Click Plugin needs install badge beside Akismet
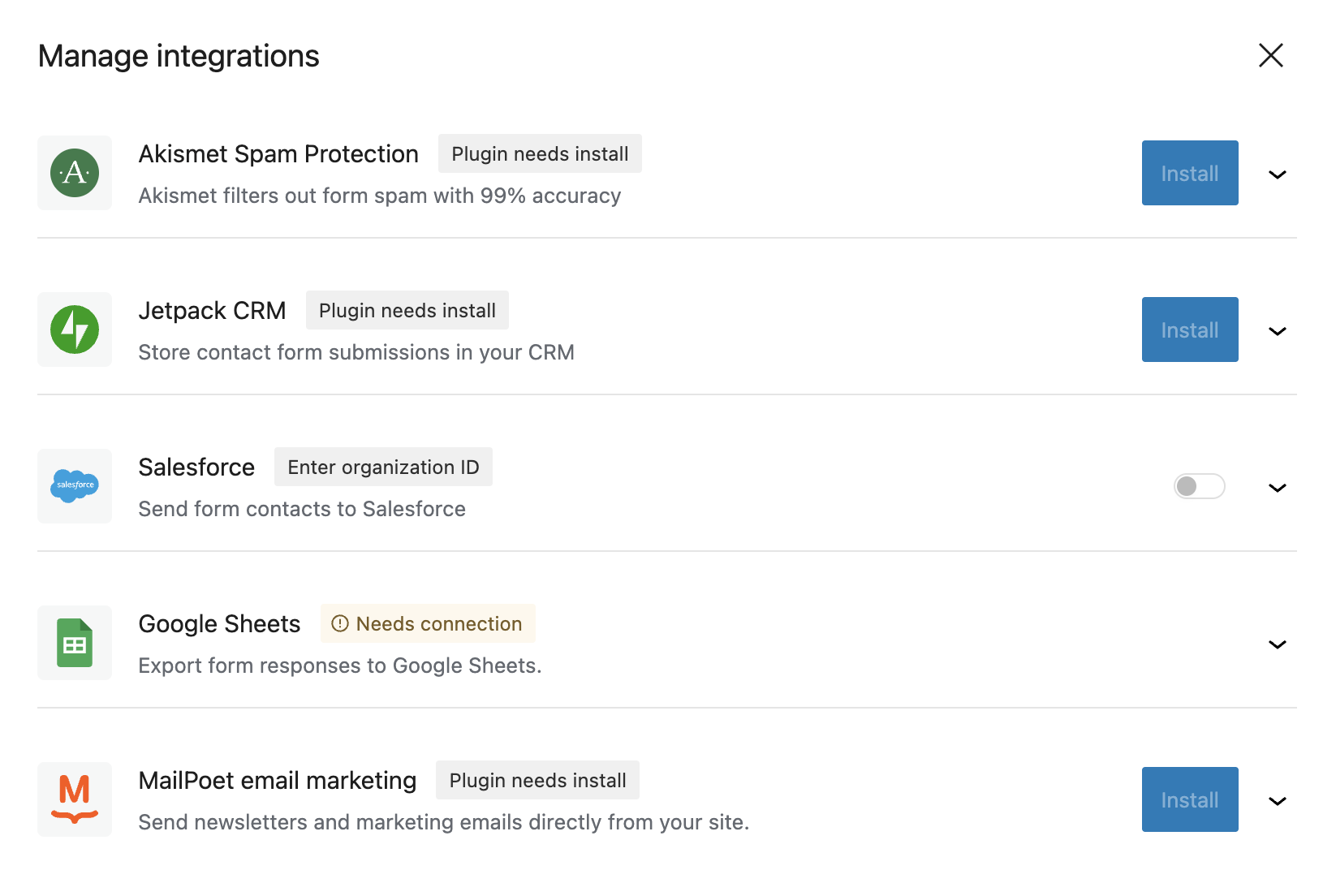 [540, 154]
